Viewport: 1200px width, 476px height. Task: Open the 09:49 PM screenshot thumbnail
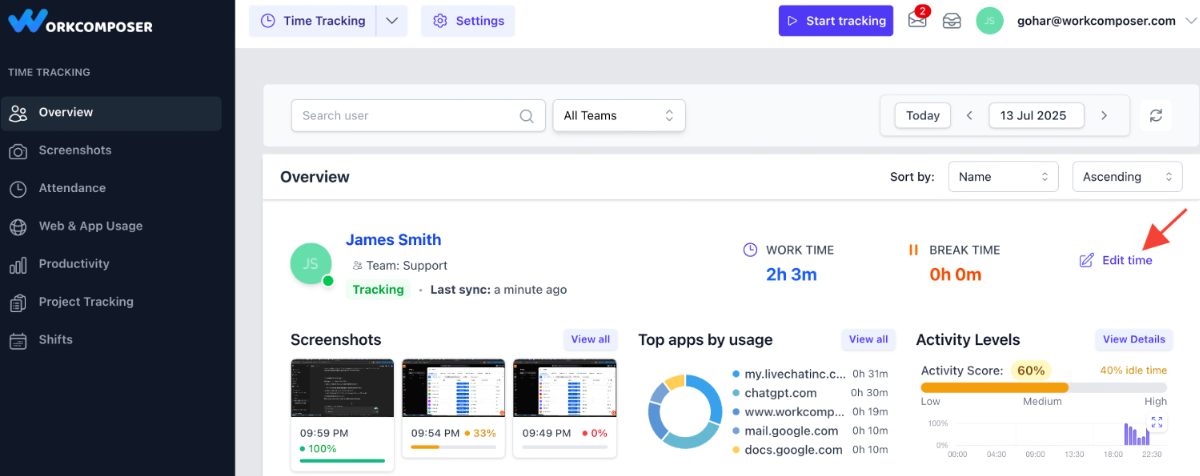pyautogui.click(x=565, y=388)
